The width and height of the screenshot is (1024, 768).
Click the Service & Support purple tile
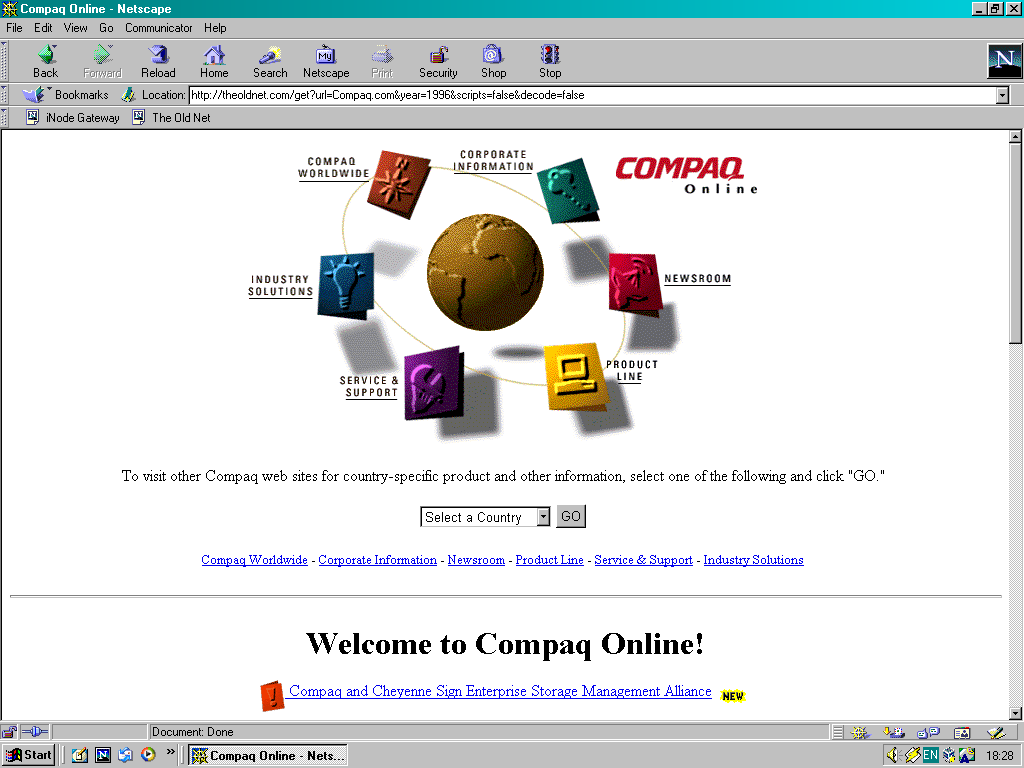tap(434, 383)
